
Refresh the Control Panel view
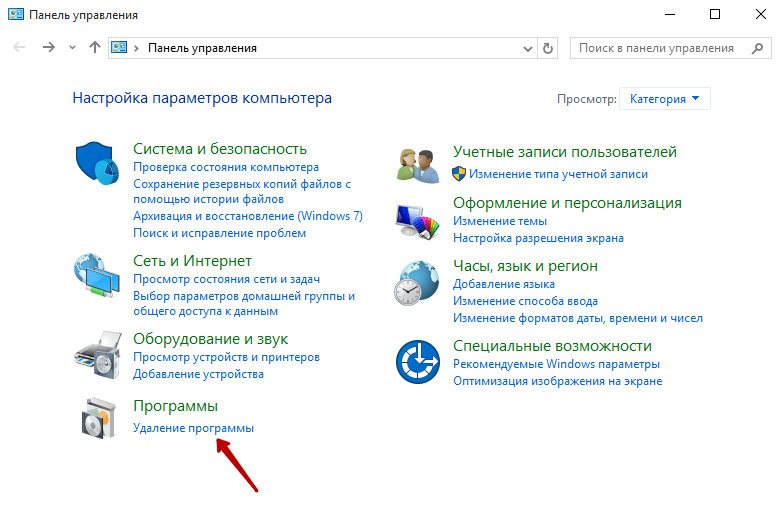(x=548, y=48)
